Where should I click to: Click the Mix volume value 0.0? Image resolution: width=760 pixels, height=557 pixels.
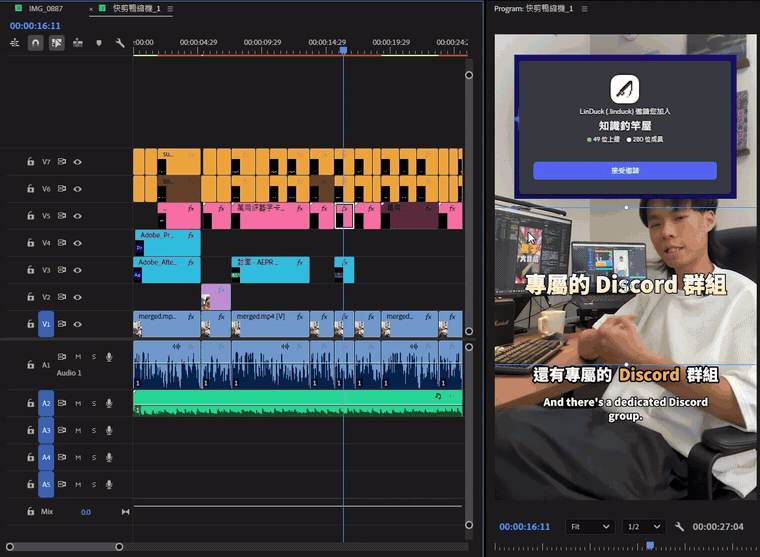coord(85,512)
